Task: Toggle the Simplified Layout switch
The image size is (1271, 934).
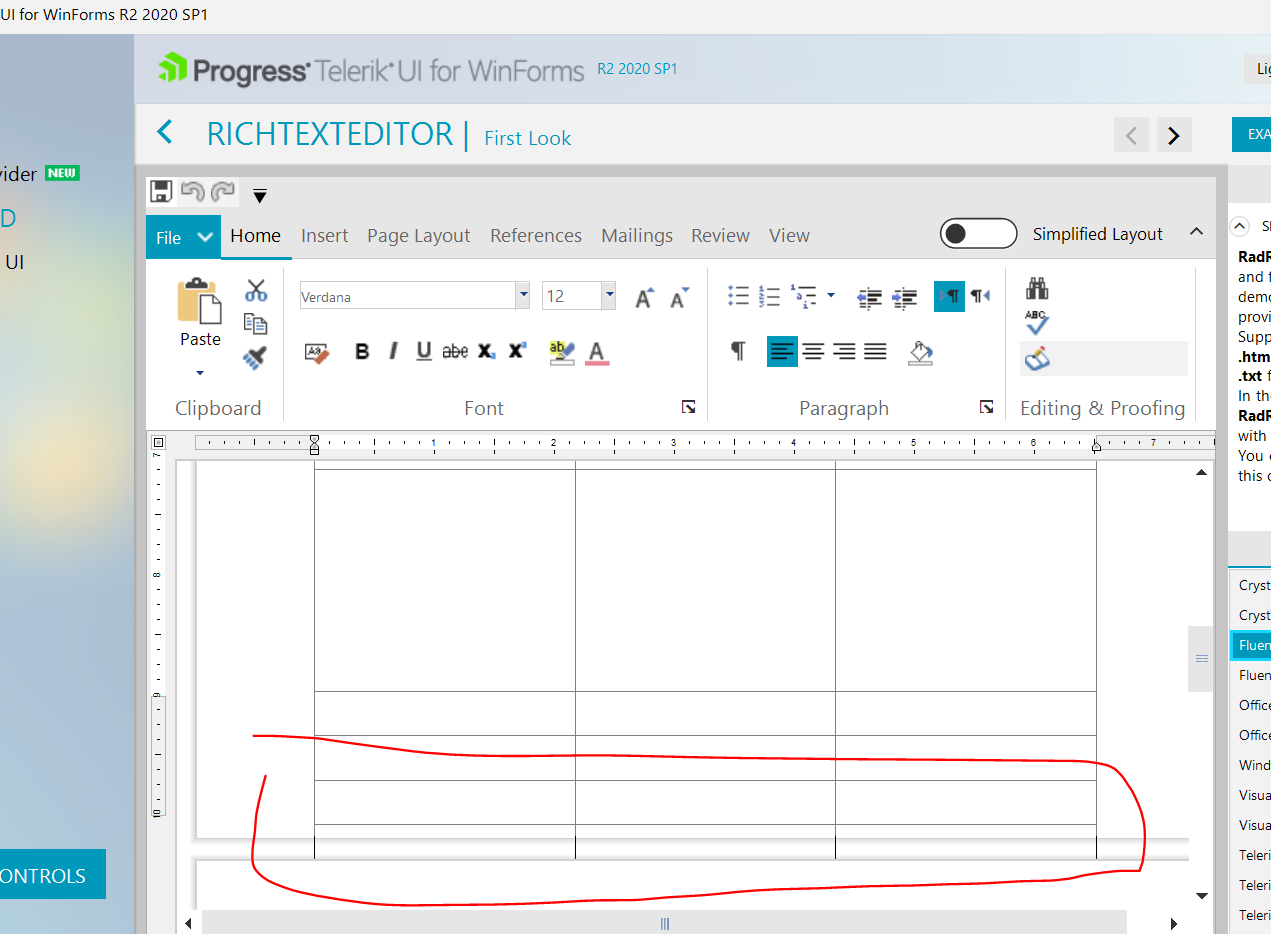Action: 978,234
